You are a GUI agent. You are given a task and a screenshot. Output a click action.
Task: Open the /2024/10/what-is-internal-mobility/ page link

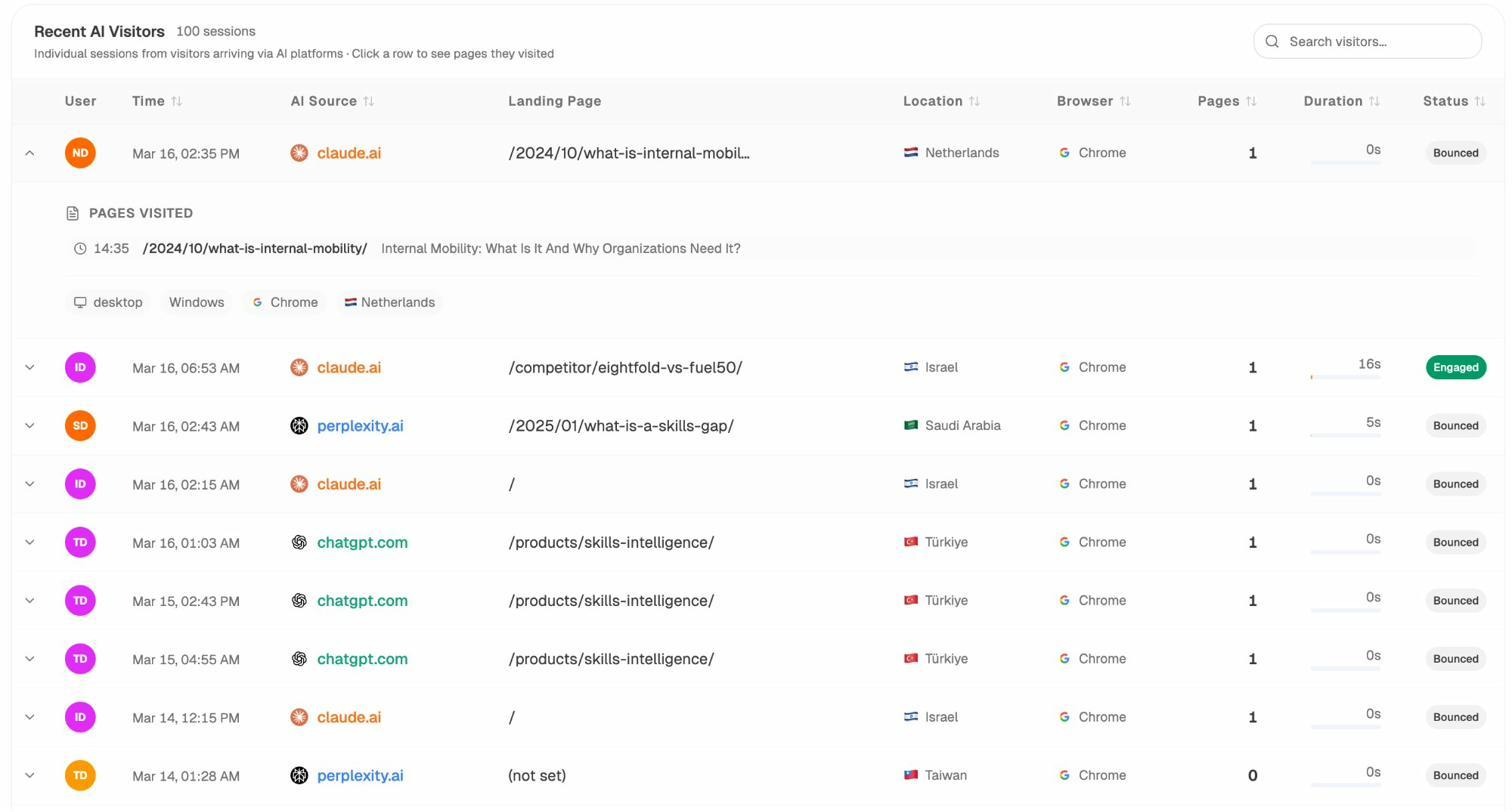tap(255, 248)
